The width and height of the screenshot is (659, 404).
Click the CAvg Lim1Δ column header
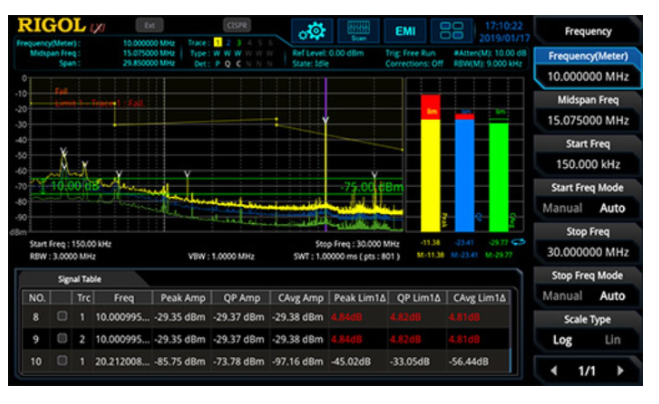pyautogui.click(x=479, y=298)
